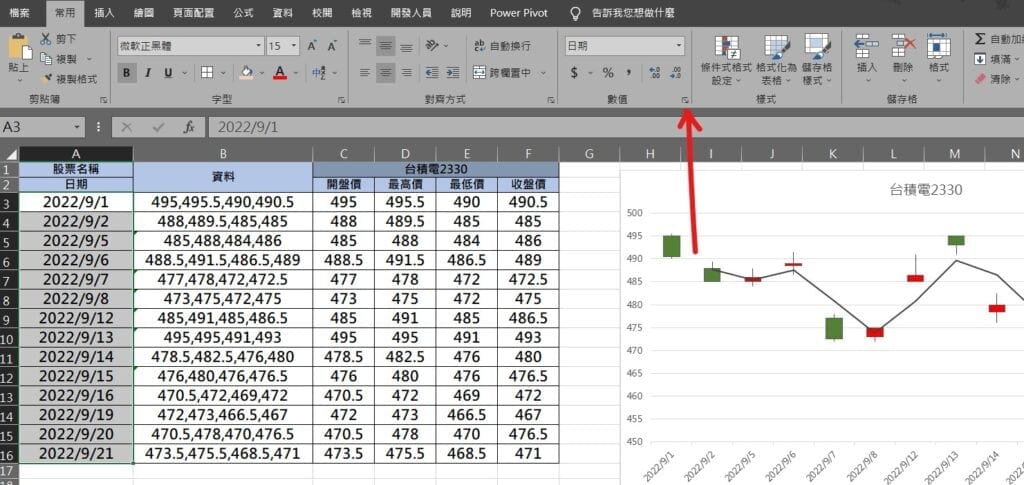Click the chart title 台積電2330
The width and height of the screenshot is (1024, 485).
pyautogui.click(x=926, y=190)
